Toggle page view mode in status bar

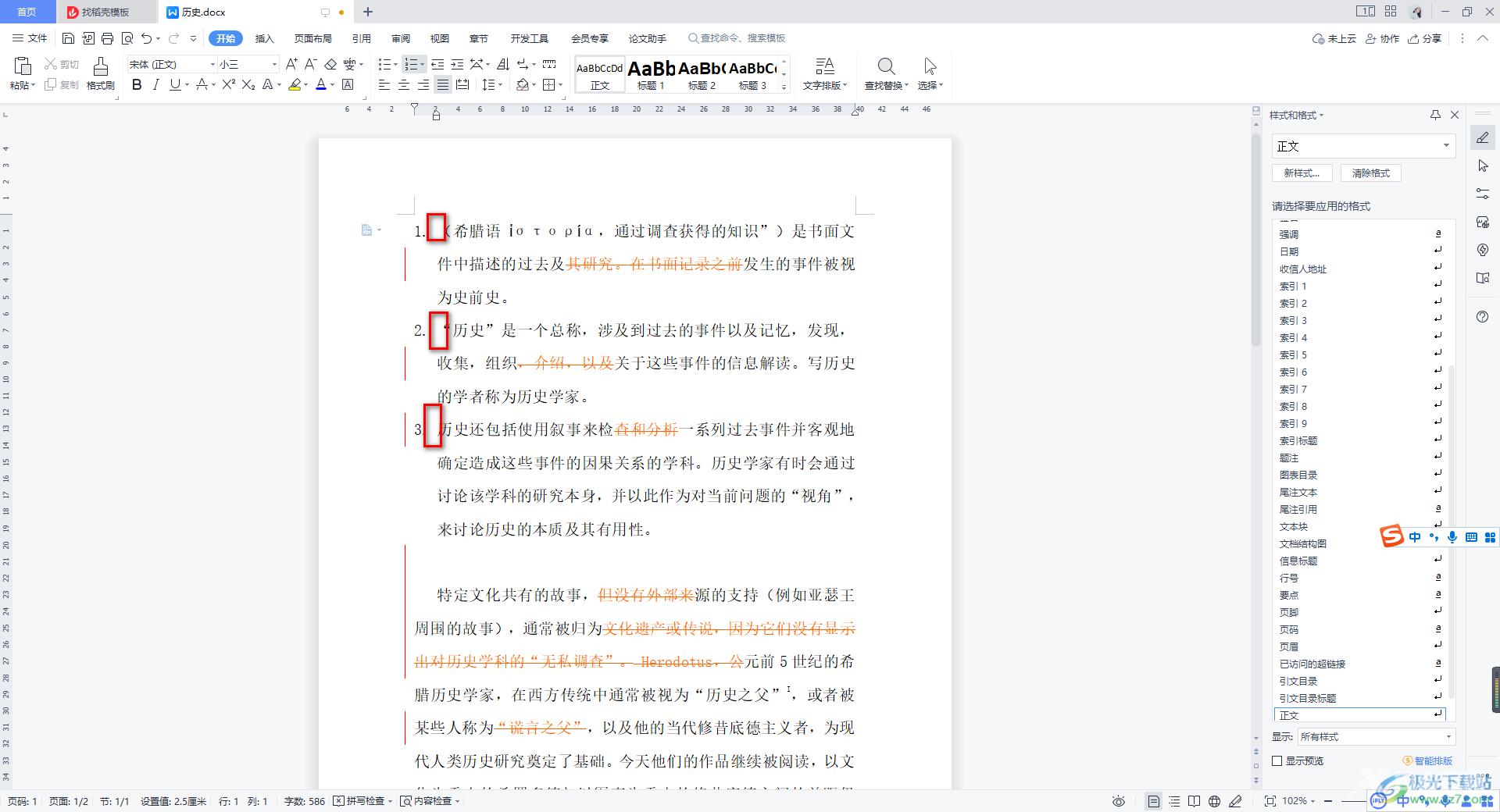point(1154,801)
